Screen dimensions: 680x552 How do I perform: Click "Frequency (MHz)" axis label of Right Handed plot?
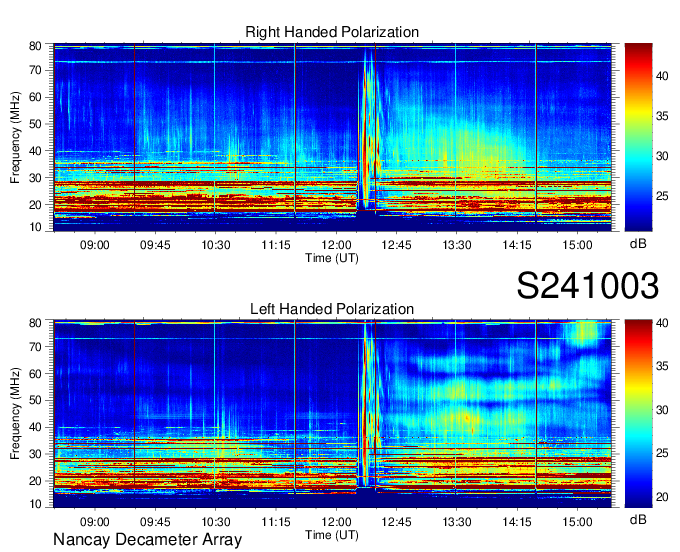coord(15,137)
